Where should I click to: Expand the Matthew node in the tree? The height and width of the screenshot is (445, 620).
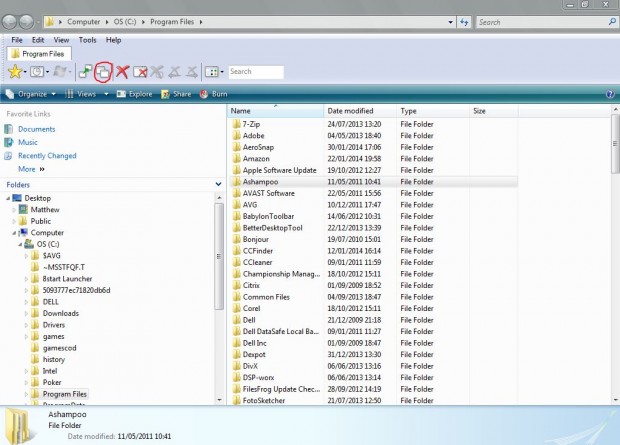[14, 210]
